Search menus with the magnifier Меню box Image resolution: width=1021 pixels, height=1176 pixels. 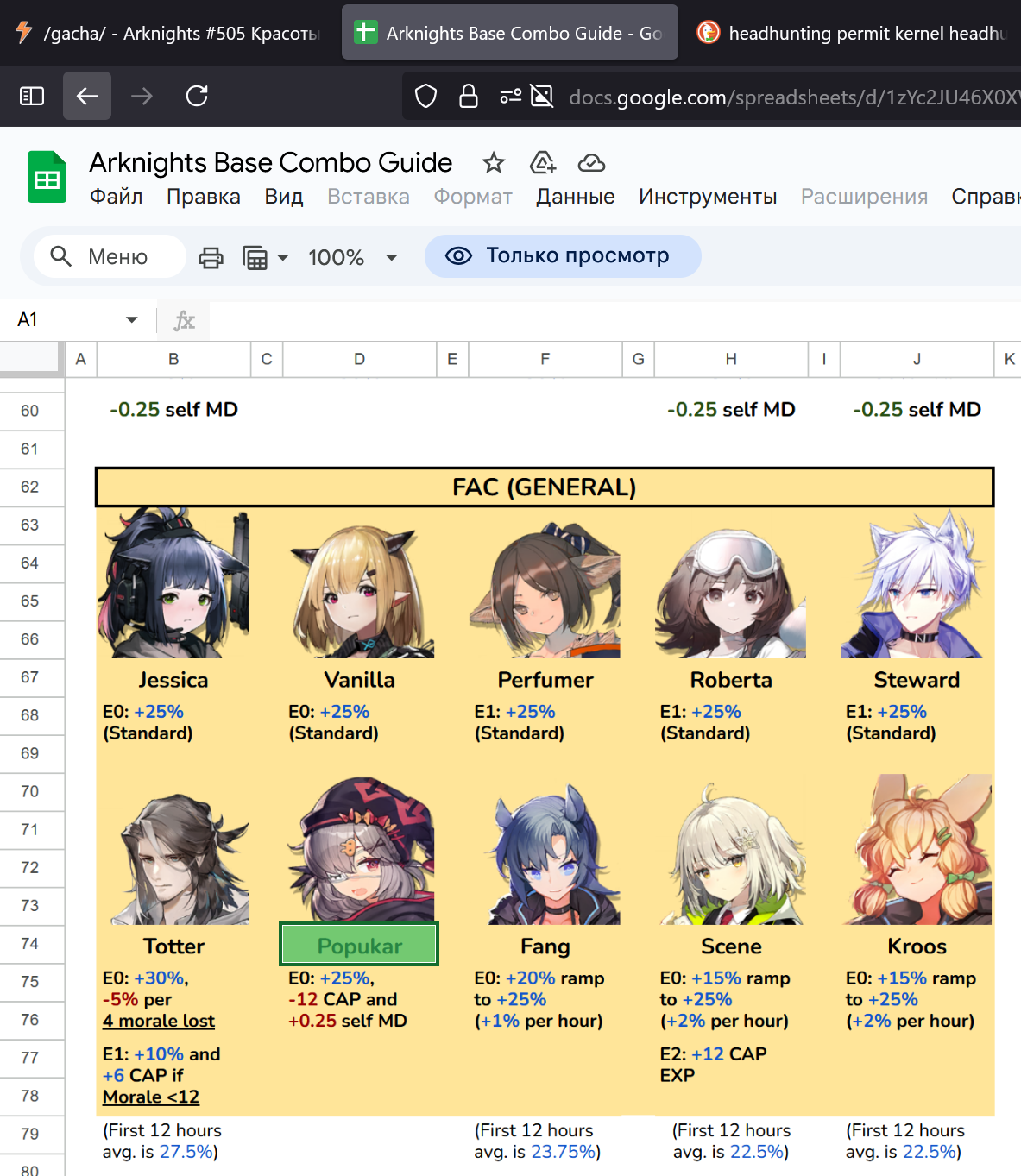tap(110, 256)
